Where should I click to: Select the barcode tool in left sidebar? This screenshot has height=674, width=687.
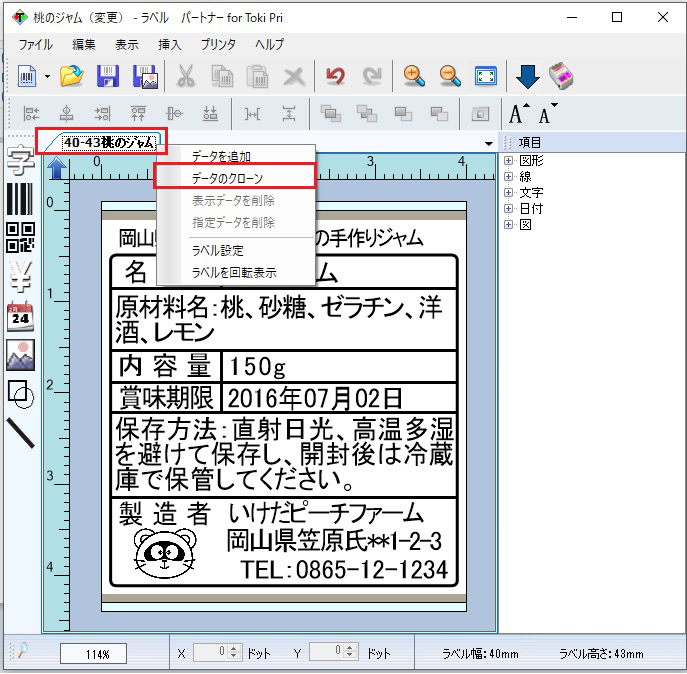pos(20,199)
